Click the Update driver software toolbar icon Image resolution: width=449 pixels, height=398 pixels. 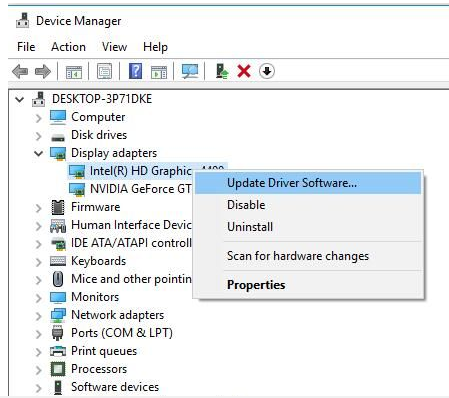pyautogui.click(x=222, y=71)
